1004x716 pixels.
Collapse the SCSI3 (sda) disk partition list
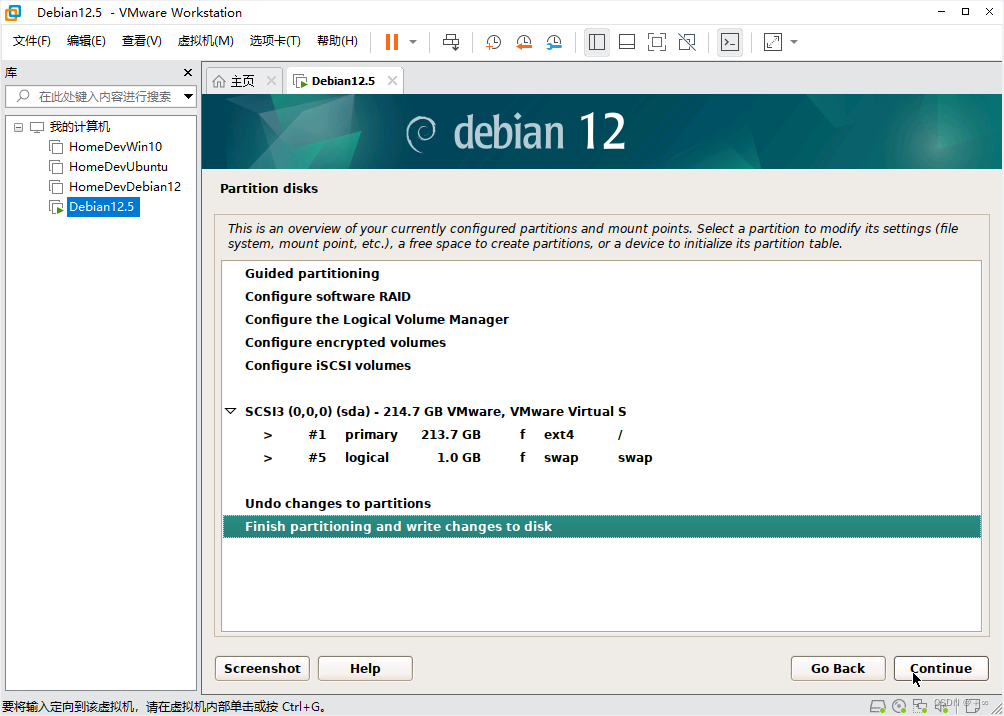[231, 411]
